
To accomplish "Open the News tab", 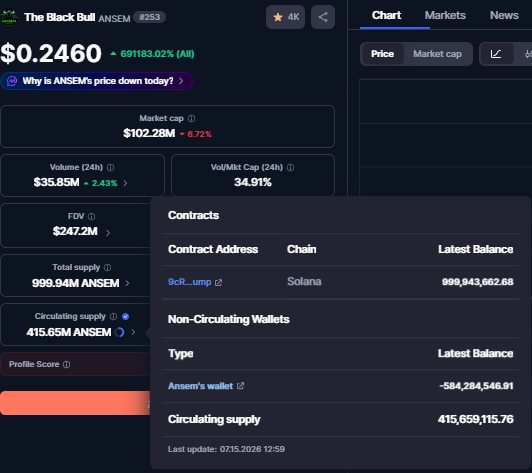I will 504,15.
